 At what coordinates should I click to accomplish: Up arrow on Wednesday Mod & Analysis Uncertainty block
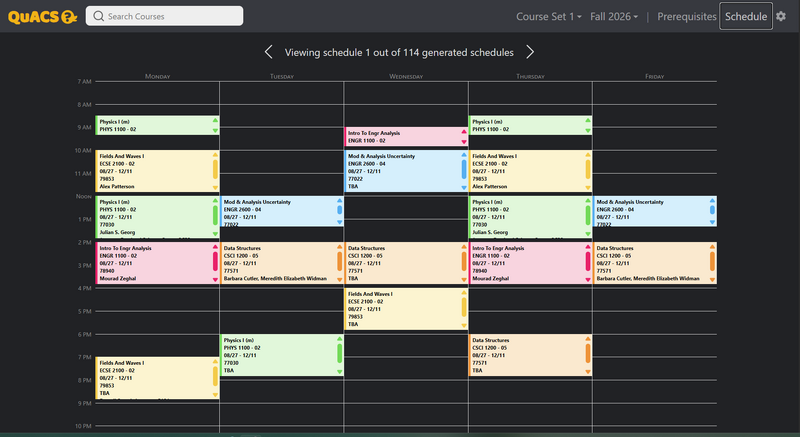point(464,155)
